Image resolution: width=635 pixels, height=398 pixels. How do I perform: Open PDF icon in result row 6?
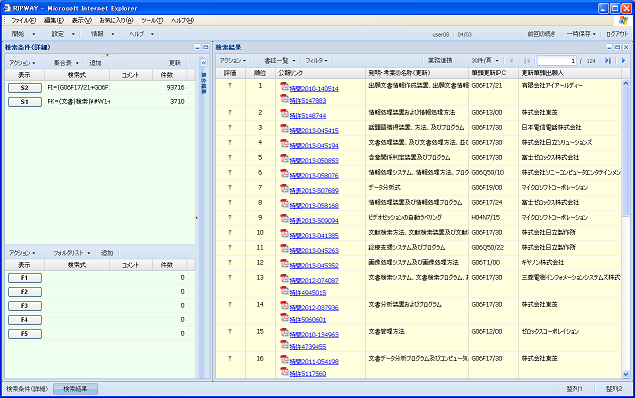coord(284,173)
